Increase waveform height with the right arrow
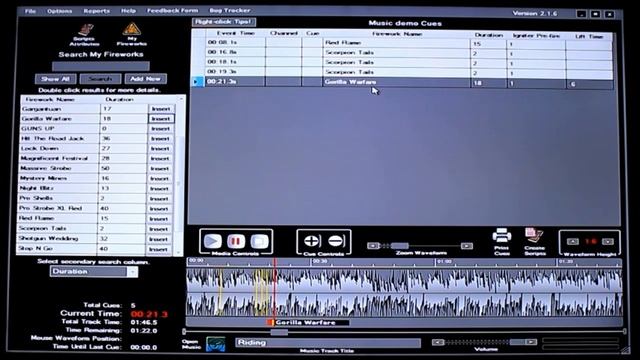The width and height of the screenshot is (640, 360). [x=608, y=242]
